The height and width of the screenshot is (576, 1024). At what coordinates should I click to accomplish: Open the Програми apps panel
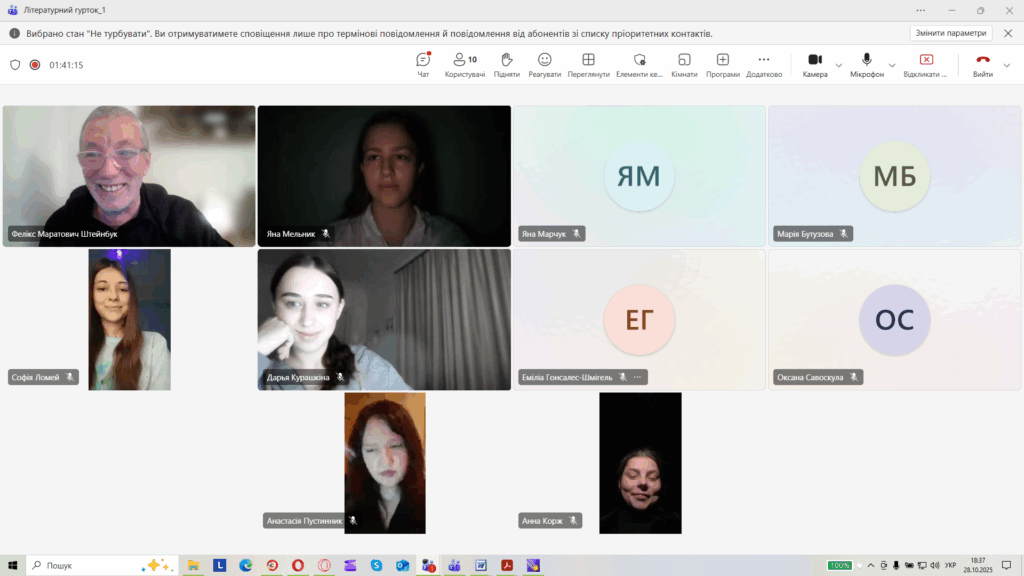pyautogui.click(x=722, y=64)
